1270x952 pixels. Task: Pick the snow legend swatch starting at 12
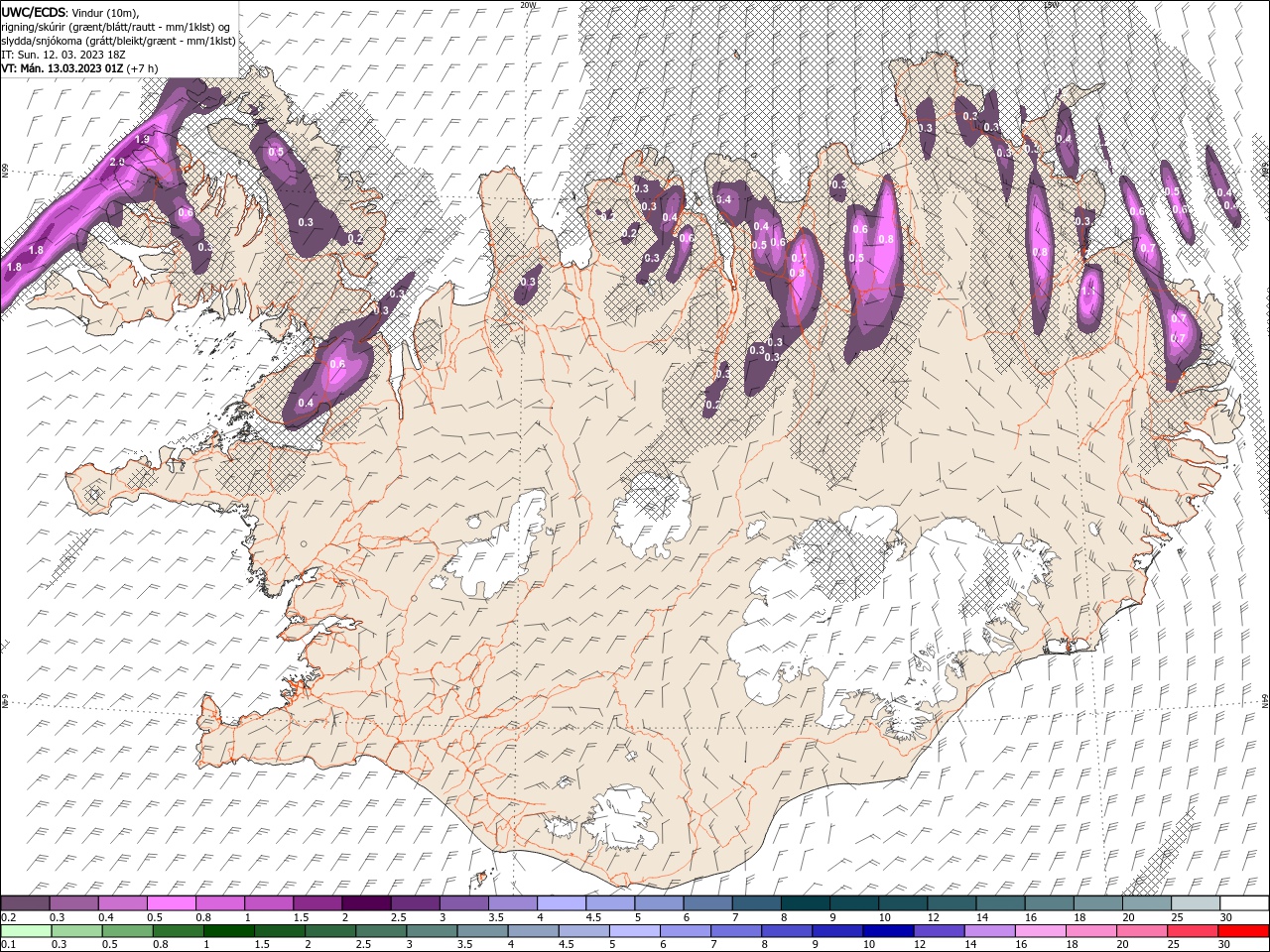951,903
